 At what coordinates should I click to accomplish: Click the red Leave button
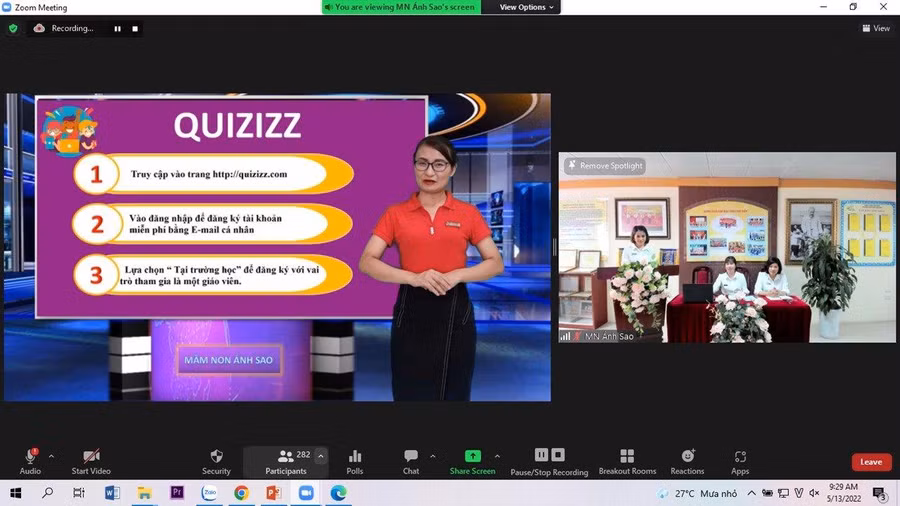click(x=871, y=462)
